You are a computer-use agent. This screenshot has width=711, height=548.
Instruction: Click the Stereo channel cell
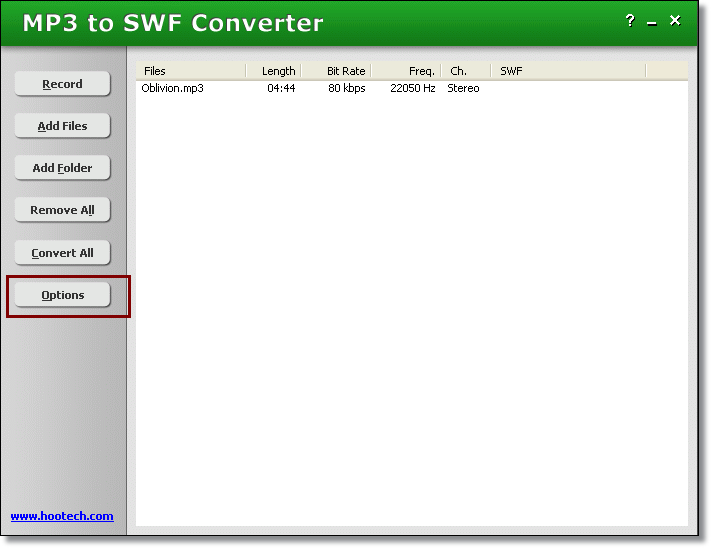click(463, 88)
